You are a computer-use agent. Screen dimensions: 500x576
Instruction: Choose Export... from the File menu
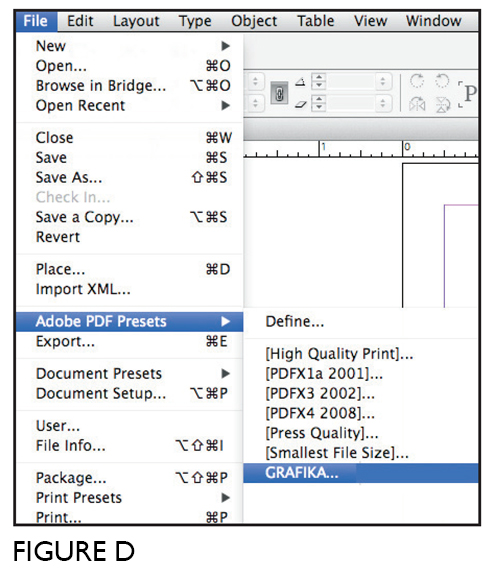[130, 341]
